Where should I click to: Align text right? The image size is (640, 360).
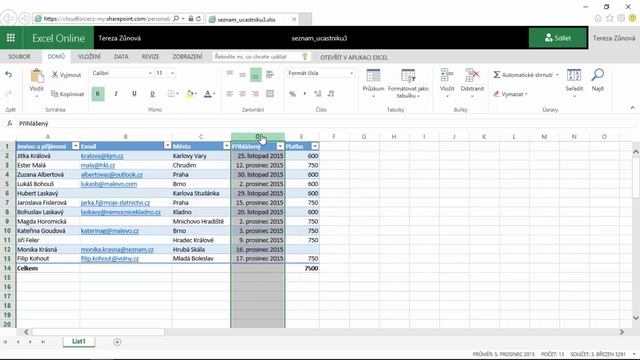click(x=256, y=94)
